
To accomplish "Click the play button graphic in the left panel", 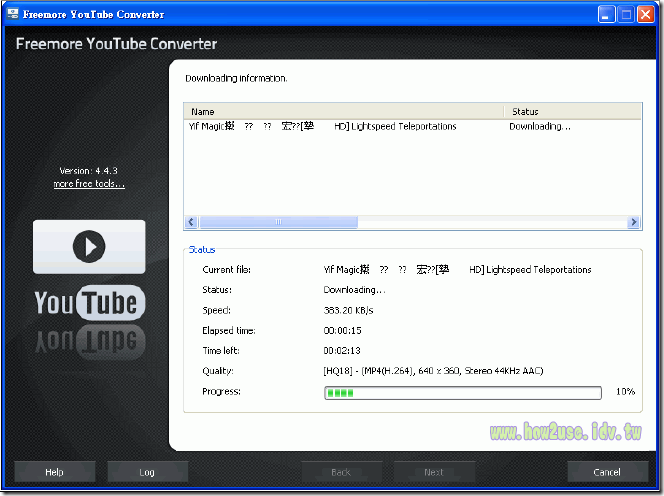I will coord(89,246).
